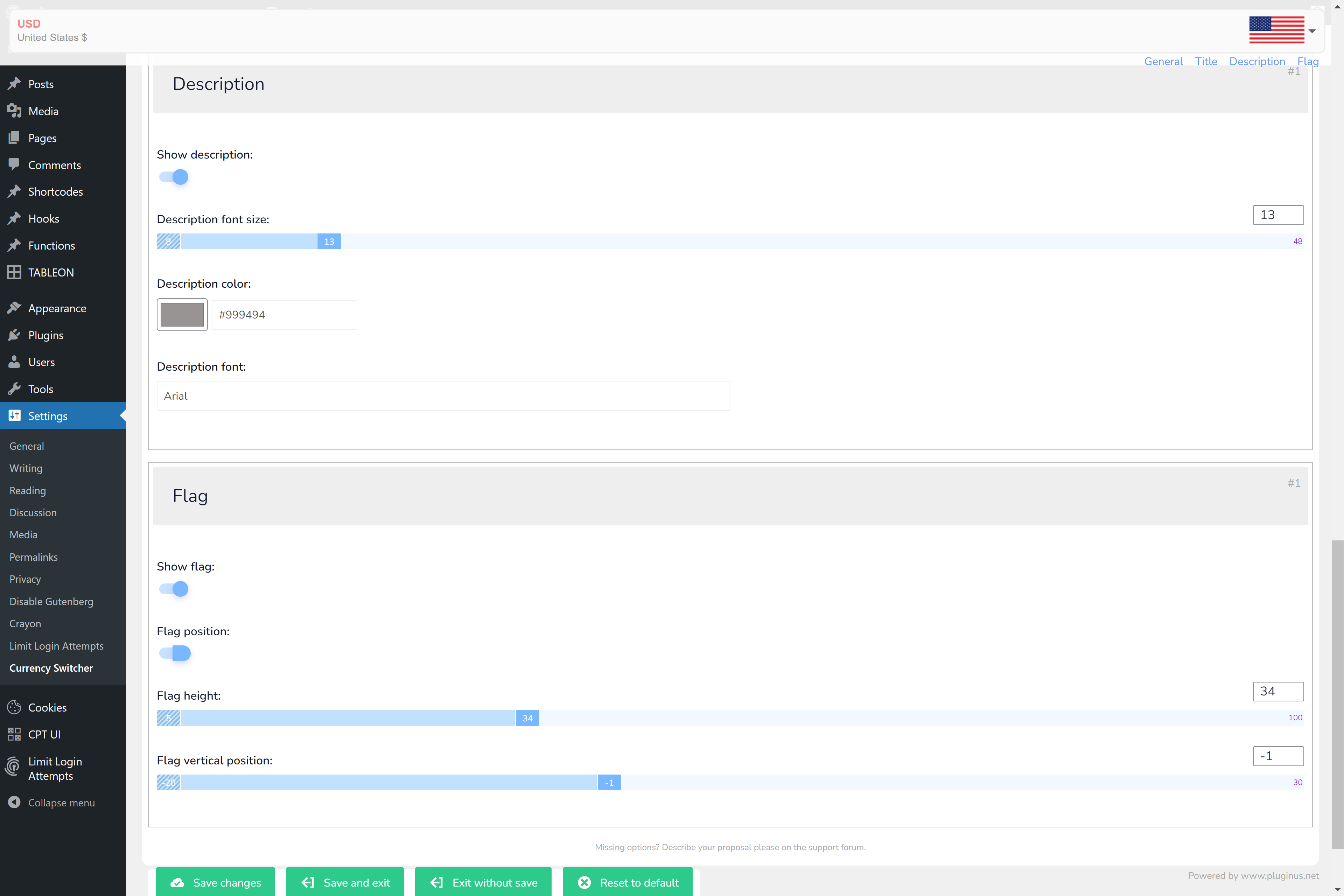Toggle the Show flag switch
The height and width of the screenshot is (896, 1344).
pos(174,589)
